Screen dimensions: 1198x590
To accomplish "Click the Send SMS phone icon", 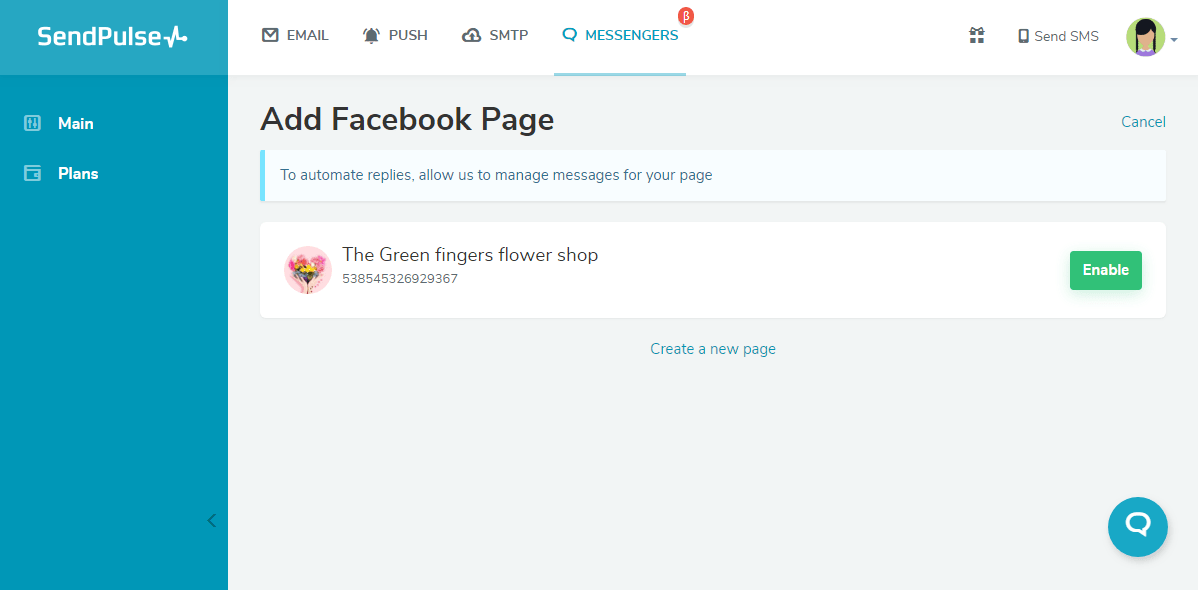I will pos(1022,35).
